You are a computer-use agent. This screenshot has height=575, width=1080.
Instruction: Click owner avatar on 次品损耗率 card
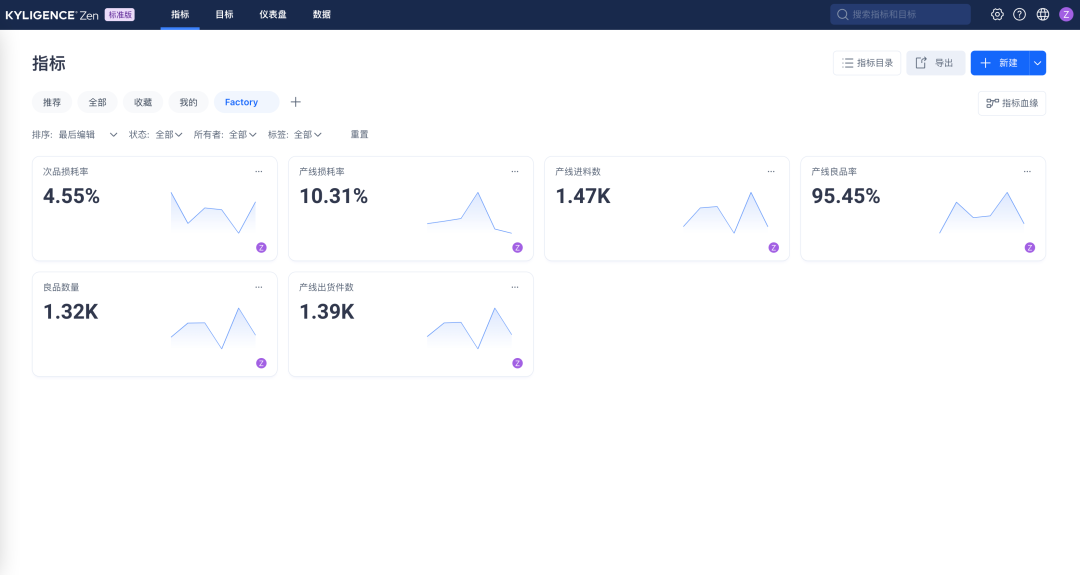coord(261,248)
